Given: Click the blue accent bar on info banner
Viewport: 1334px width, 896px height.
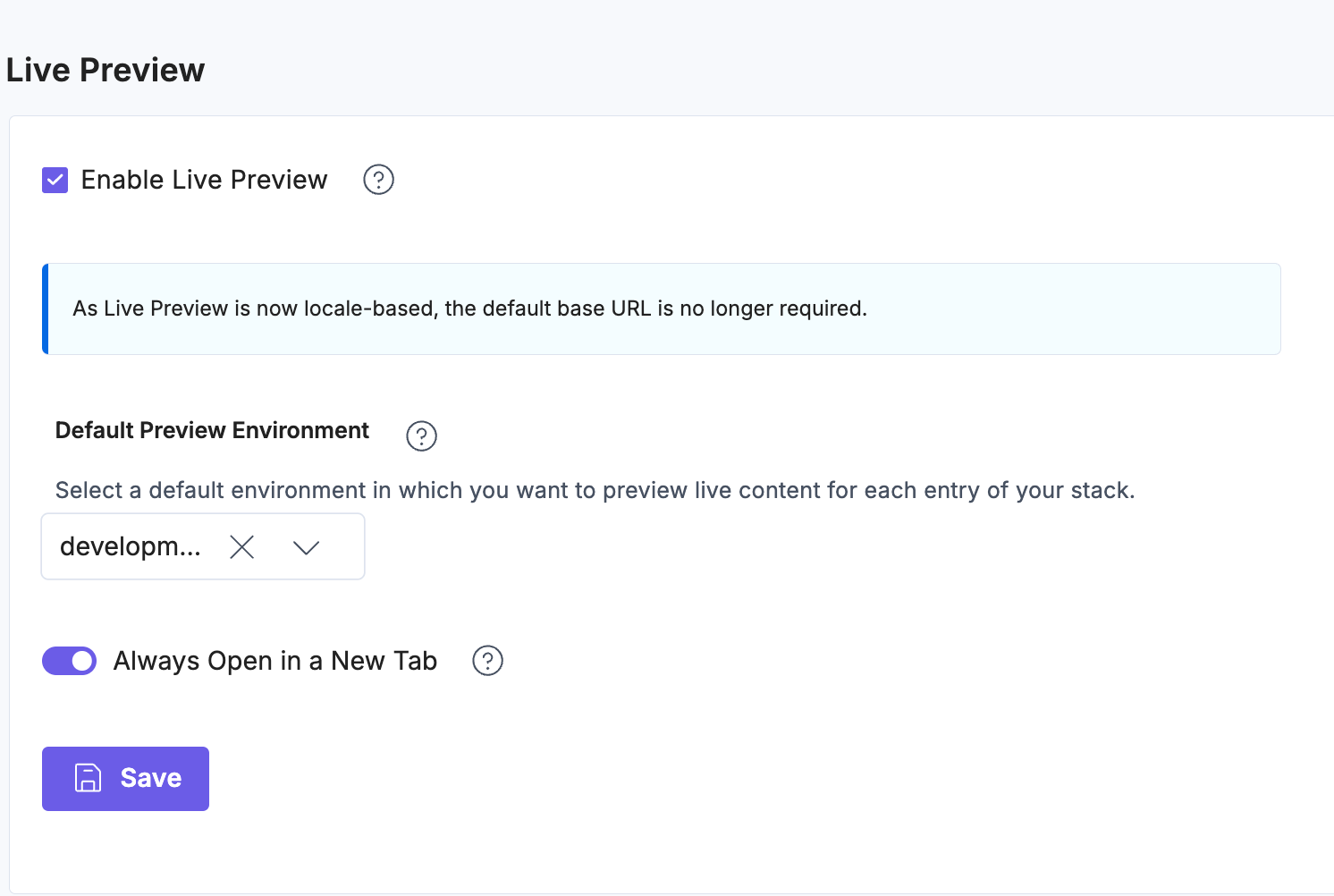Looking at the screenshot, I should coord(46,309).
